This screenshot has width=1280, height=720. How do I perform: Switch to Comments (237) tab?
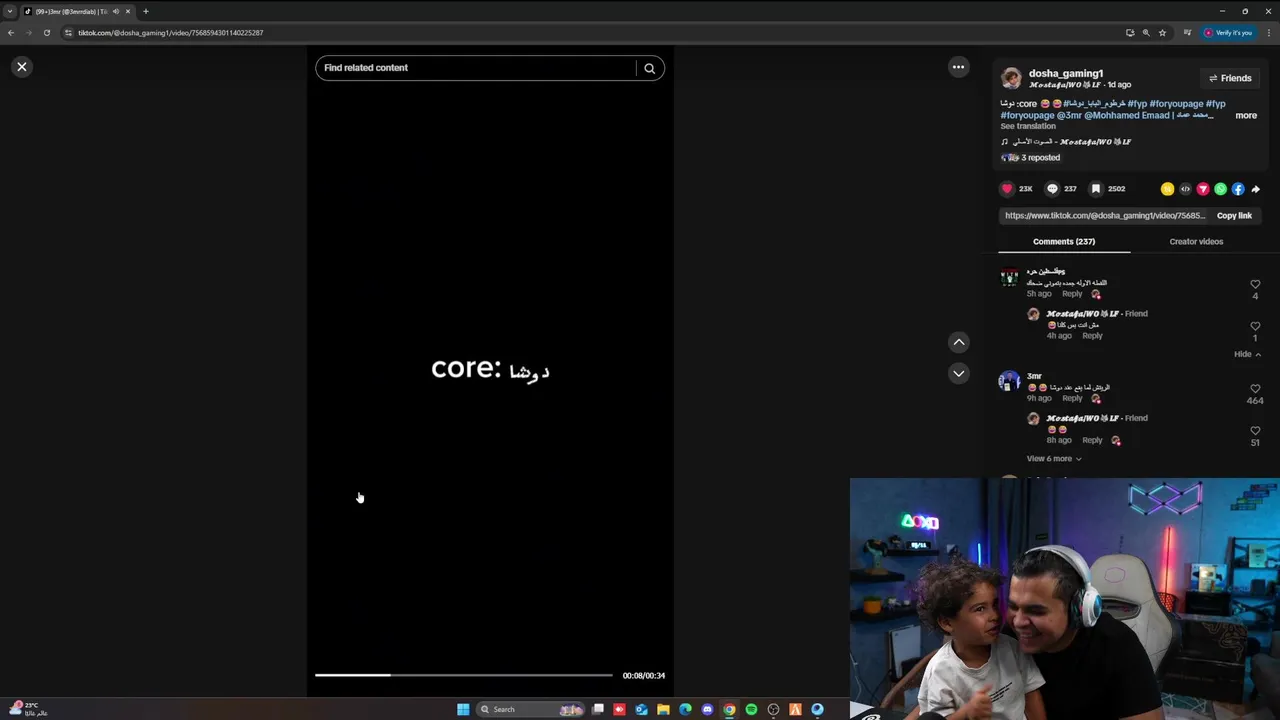[1064, 241]
